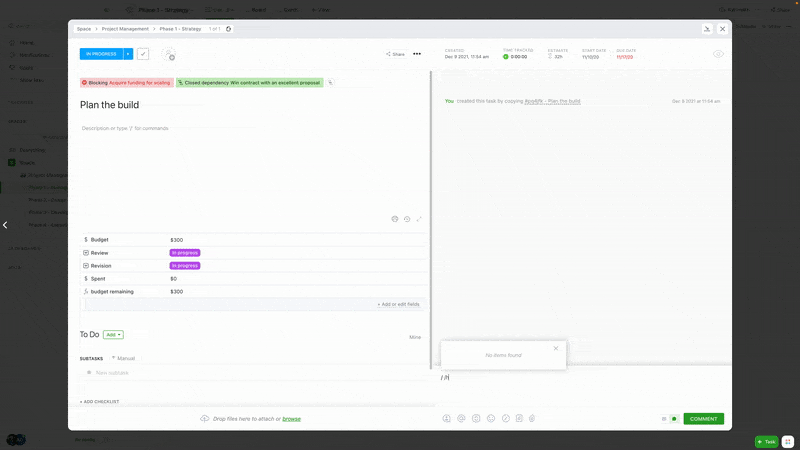This screenshot has height=450, width=800.
Task: Switch to Board view tab behind modal
Action: [x=257, y=10]
